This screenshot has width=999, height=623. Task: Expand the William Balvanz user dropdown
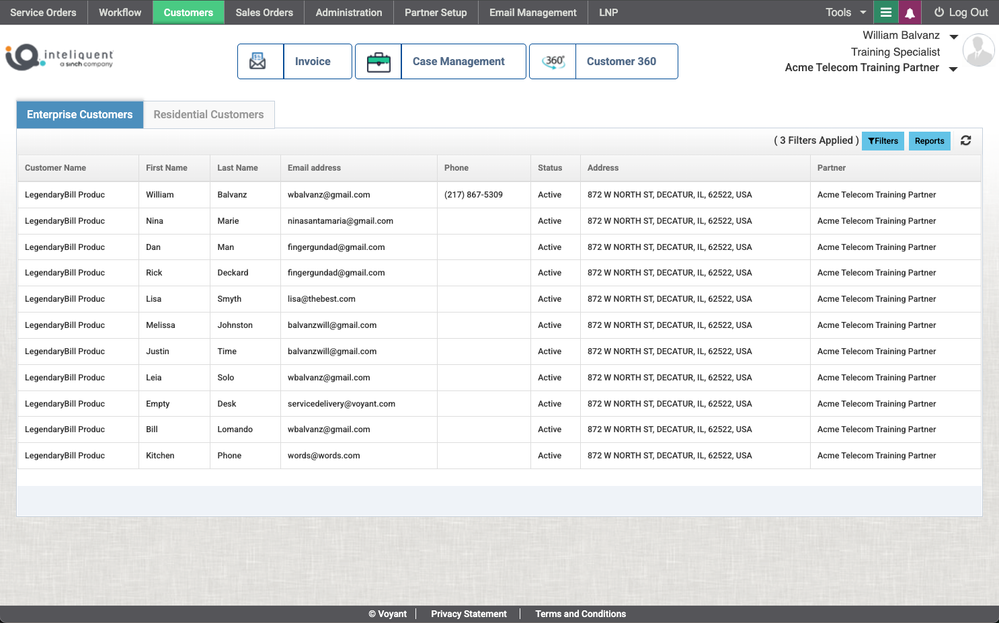coord(954,36)
